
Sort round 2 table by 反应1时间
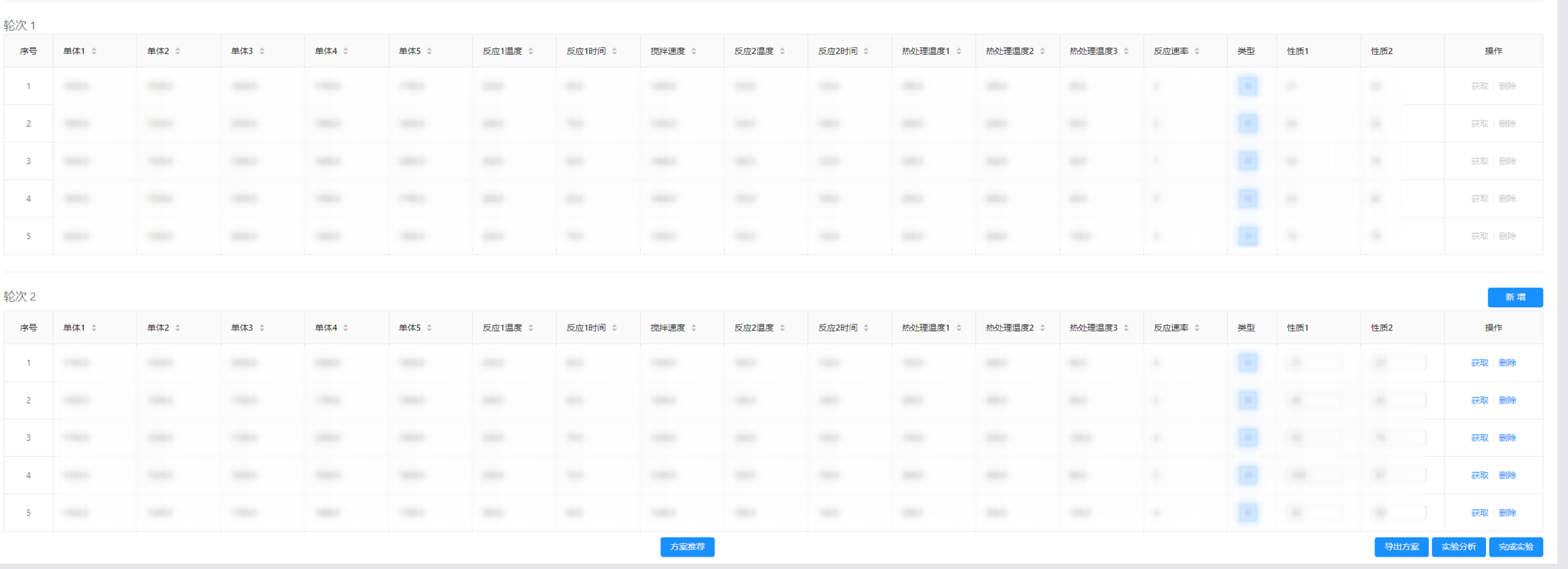[x=614, y=328]
